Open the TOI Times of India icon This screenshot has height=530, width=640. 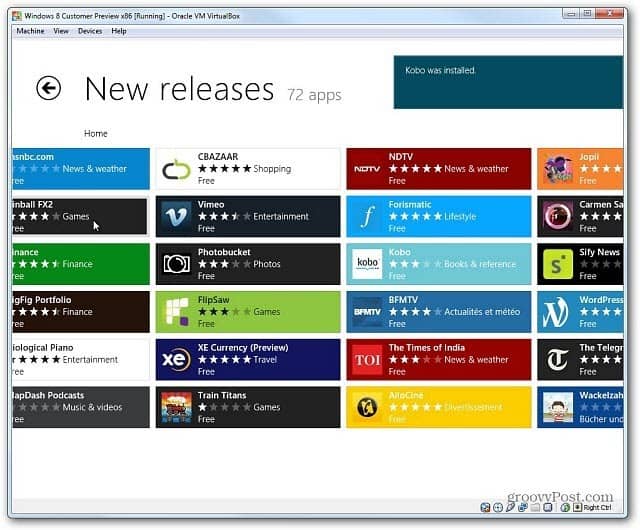367,360
